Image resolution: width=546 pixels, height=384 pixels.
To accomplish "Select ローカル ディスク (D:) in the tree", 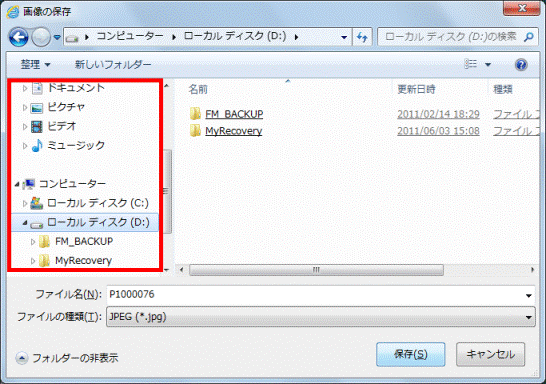I will [98, 222].
